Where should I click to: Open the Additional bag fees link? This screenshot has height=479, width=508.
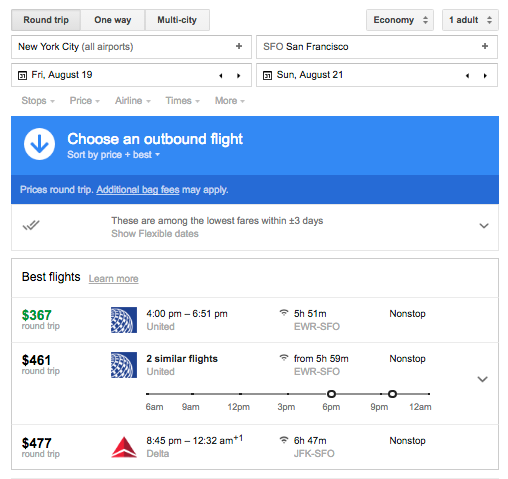coord(138,190)
